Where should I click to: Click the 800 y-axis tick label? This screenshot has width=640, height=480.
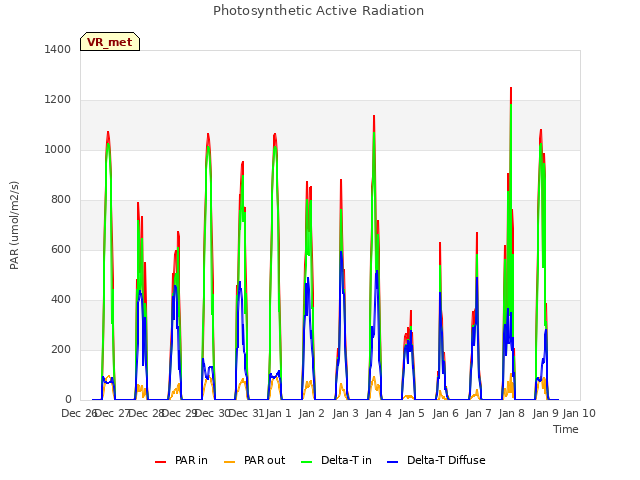[x=61, y=200]
